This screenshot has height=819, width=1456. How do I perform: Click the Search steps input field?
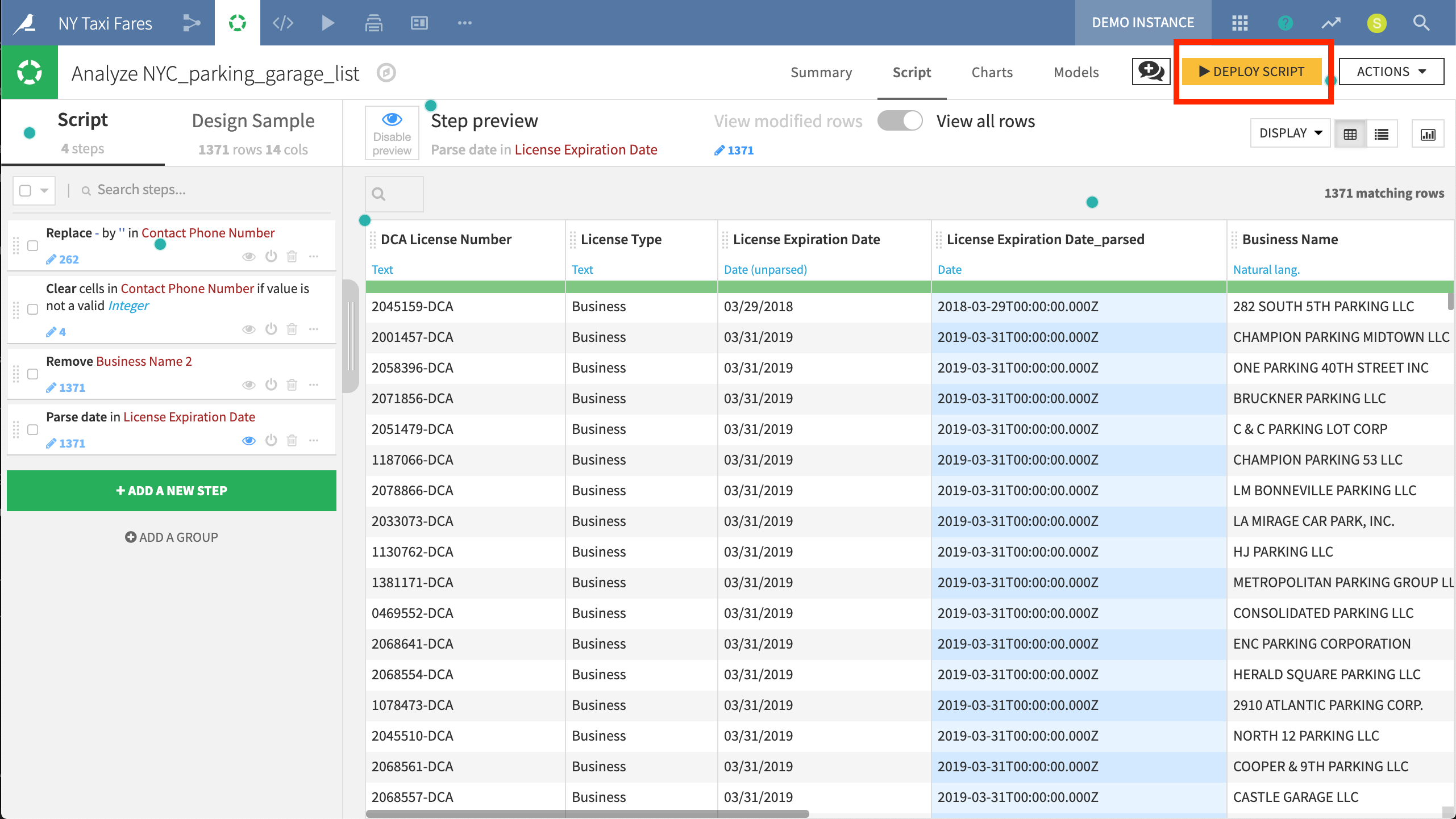click(205, 190)
